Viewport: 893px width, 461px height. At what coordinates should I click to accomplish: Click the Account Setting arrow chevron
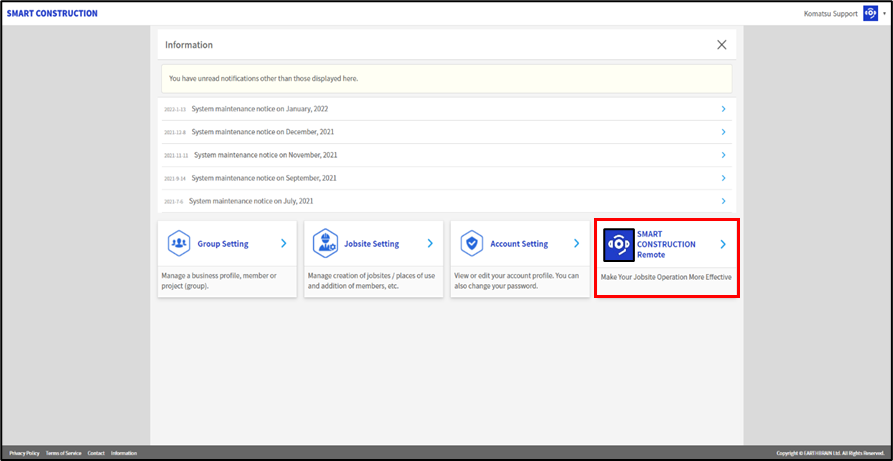(576, 243)
